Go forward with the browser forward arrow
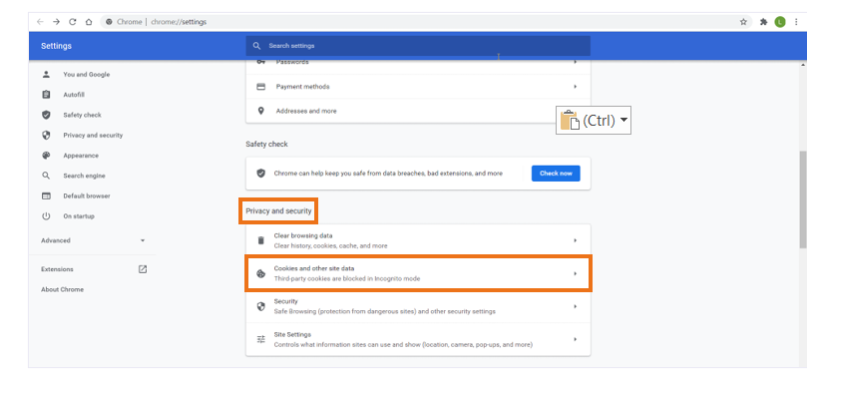The image size is (857, 395). [56, 22]
